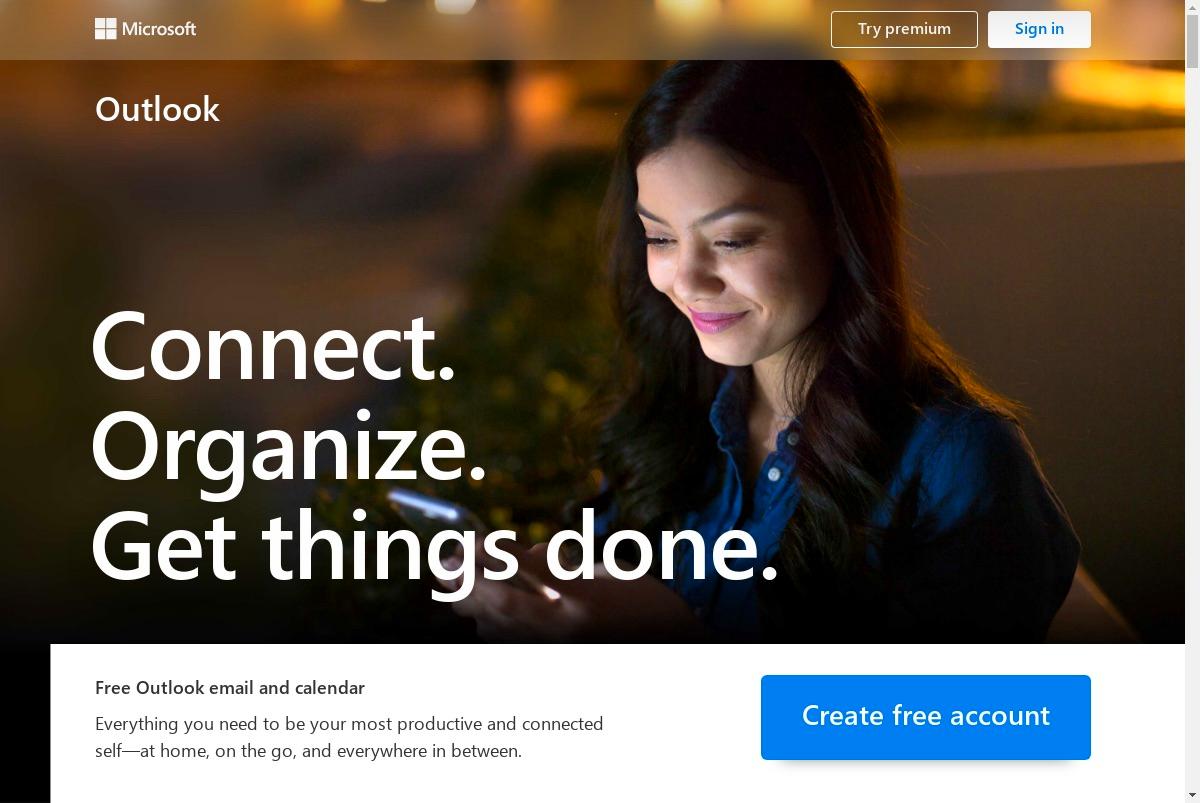Click the scrollbar down arrow
Screen dimensions: 1200x803
1192,795
